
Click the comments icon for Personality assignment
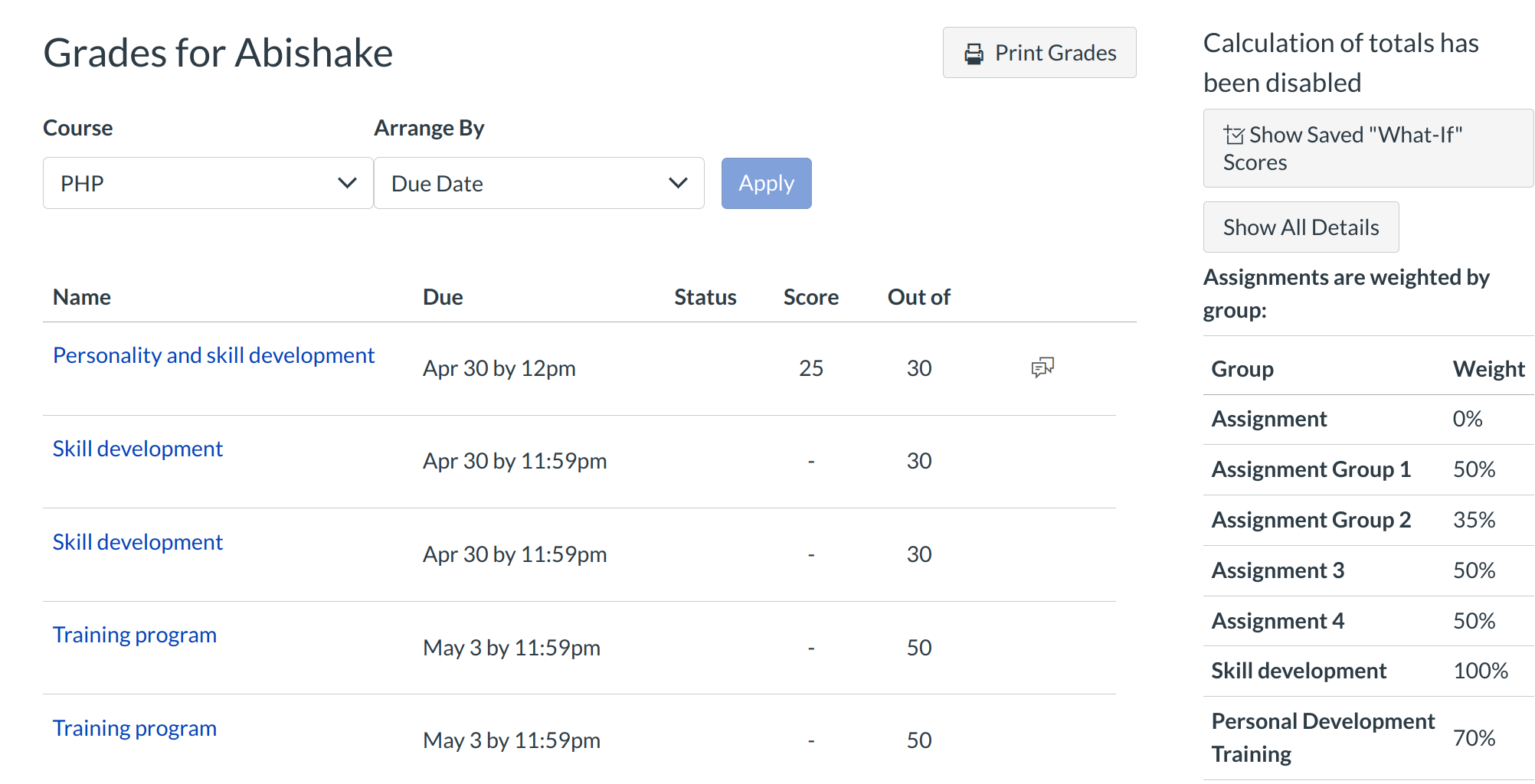(1042, 367)
